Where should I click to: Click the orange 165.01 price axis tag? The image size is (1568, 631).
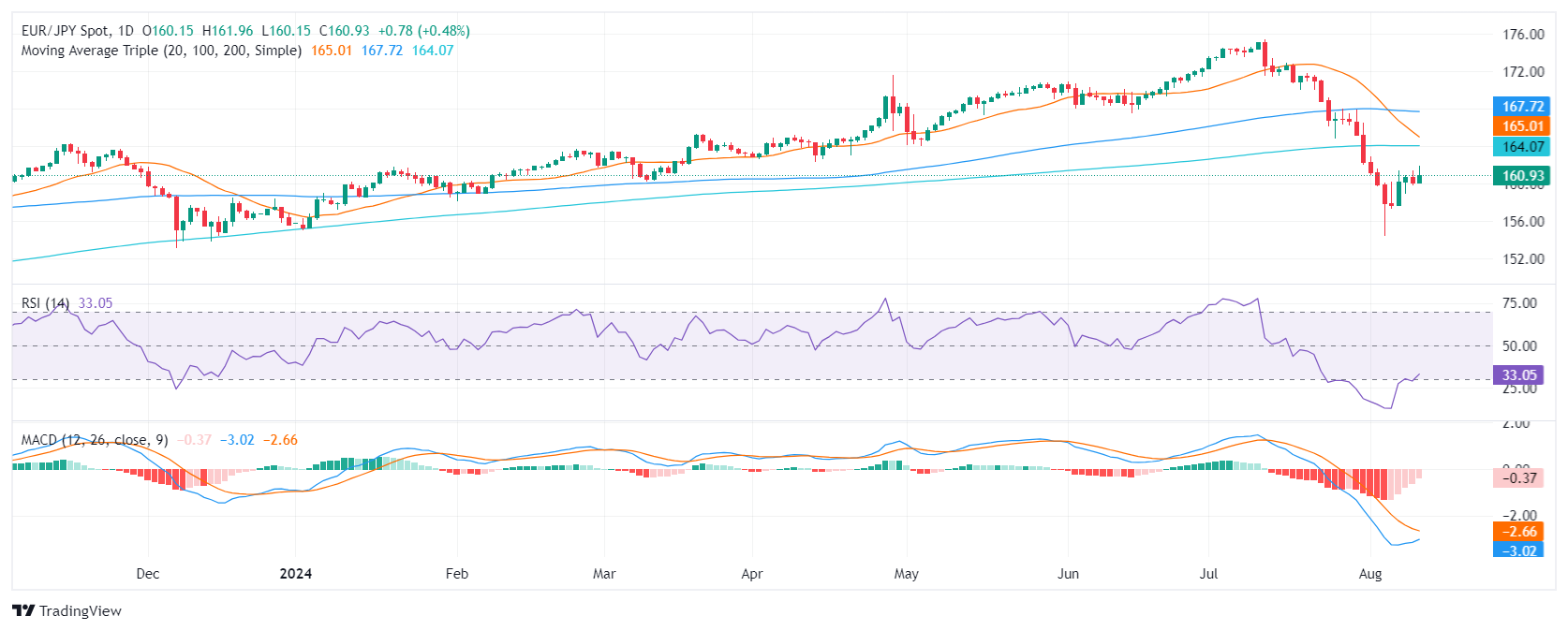click(1522, 126)
